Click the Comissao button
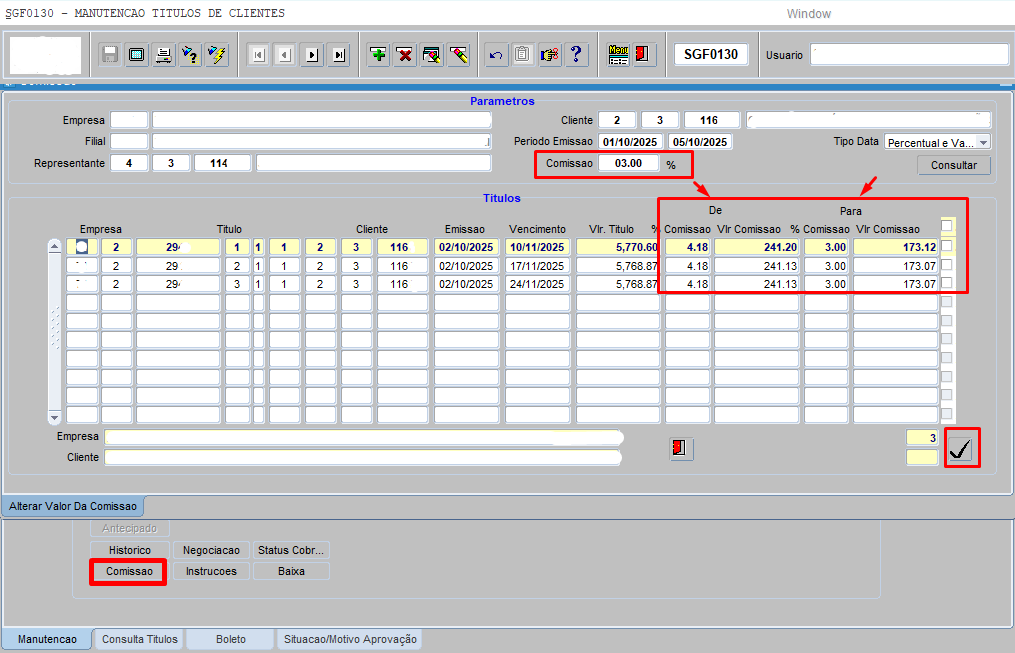This screenshot has width=1015, height=653. [129, 571]
